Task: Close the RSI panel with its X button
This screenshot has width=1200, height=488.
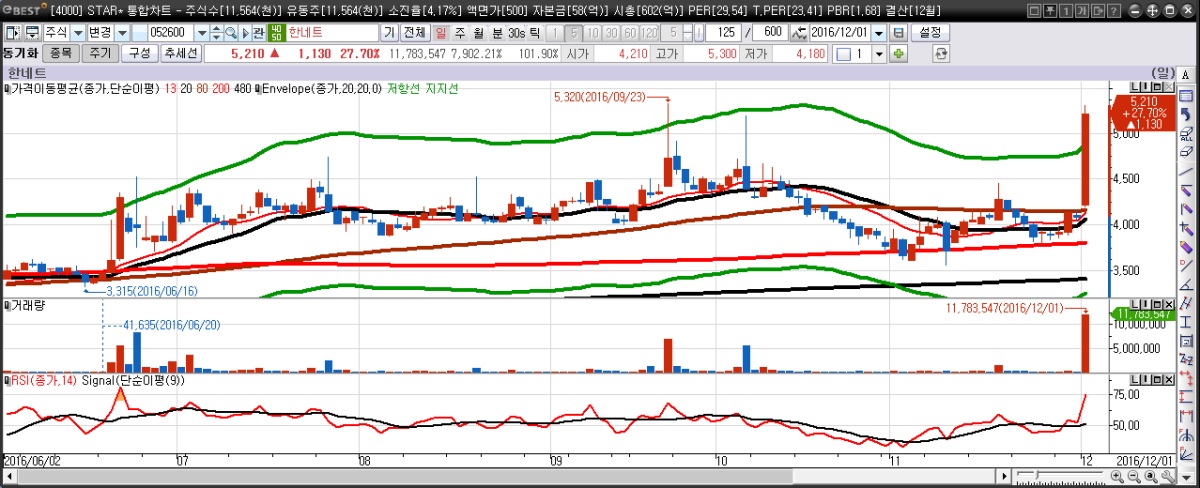Action: pos(1169,380)
